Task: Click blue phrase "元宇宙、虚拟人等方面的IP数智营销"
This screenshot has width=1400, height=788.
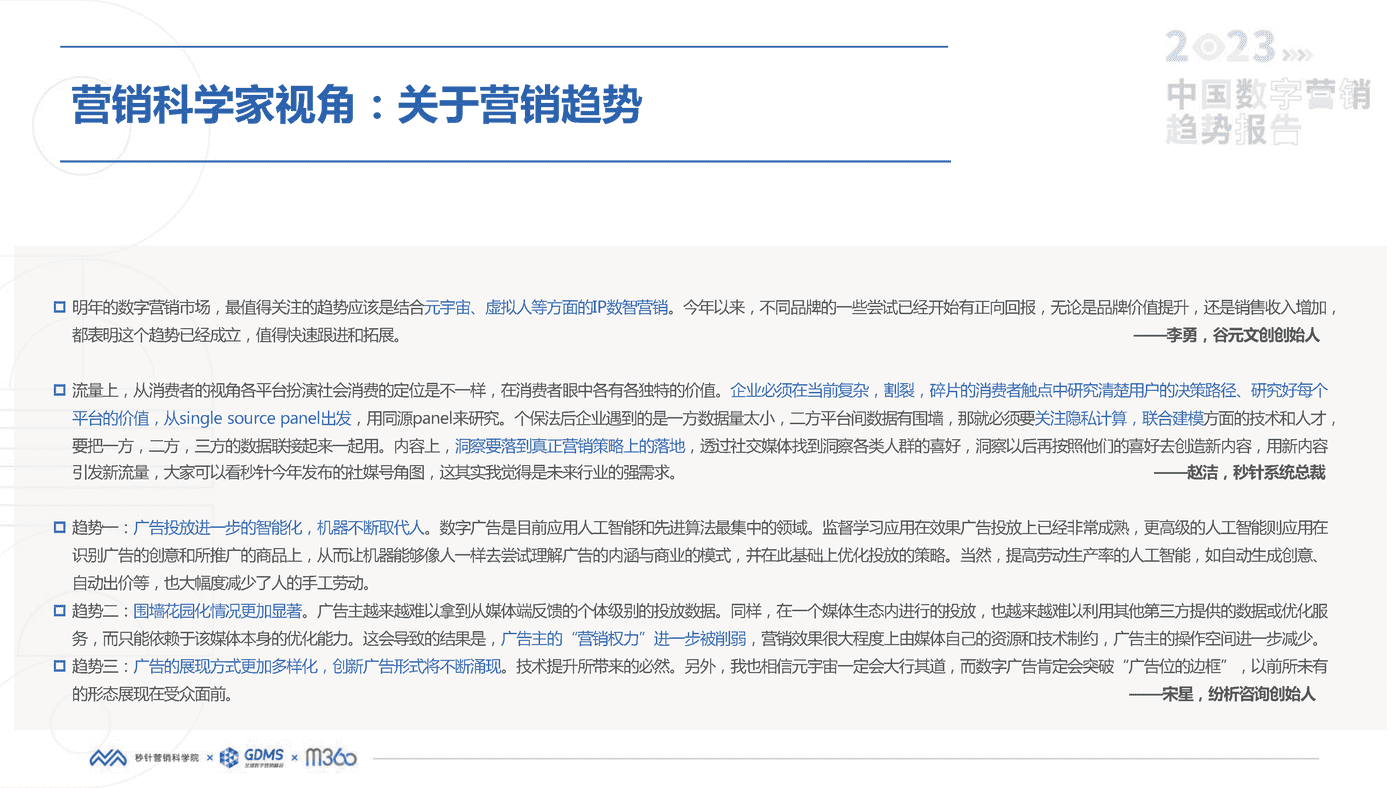Action: (x=547, y=307)
